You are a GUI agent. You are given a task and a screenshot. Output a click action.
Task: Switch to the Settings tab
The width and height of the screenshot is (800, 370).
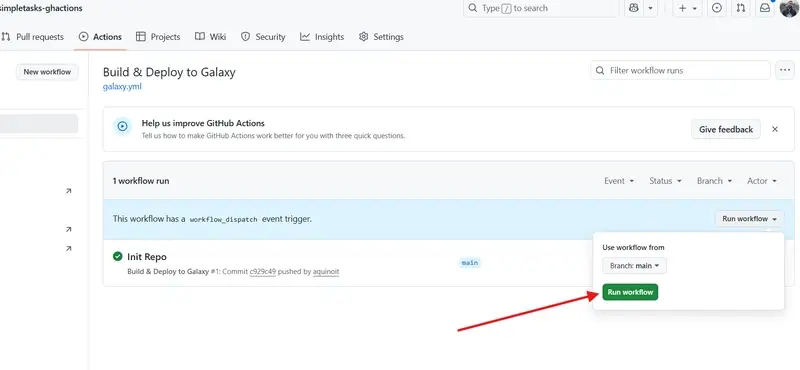(x=381, y=37)
